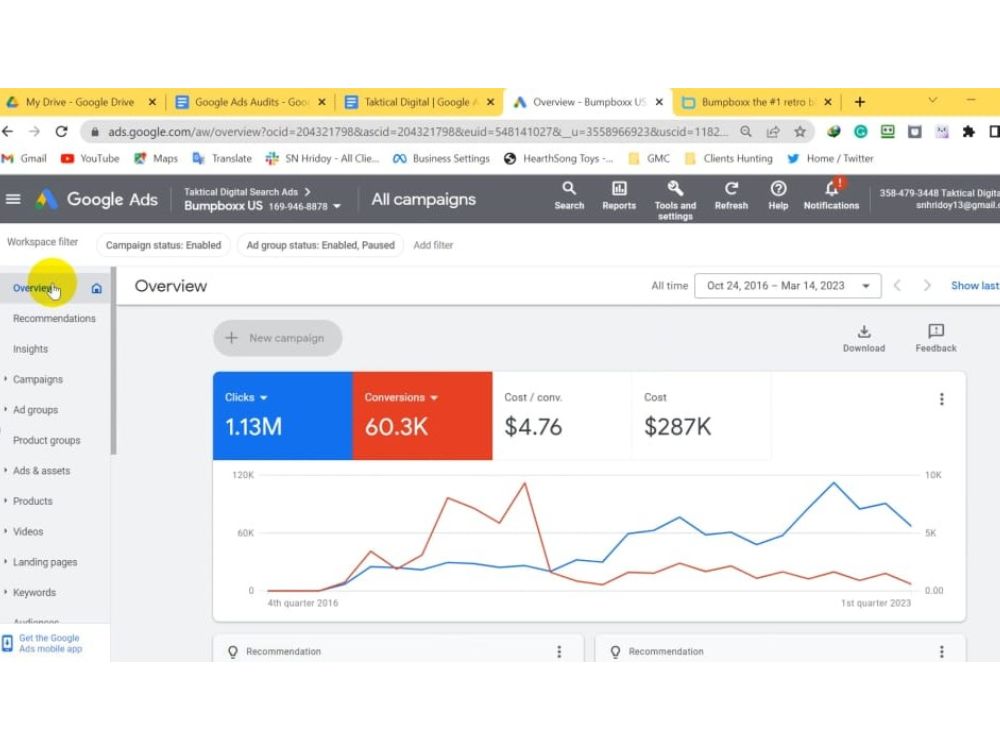Go to previous date range arrow
This screenshot has height=750, width=1000.
[897, 286]
